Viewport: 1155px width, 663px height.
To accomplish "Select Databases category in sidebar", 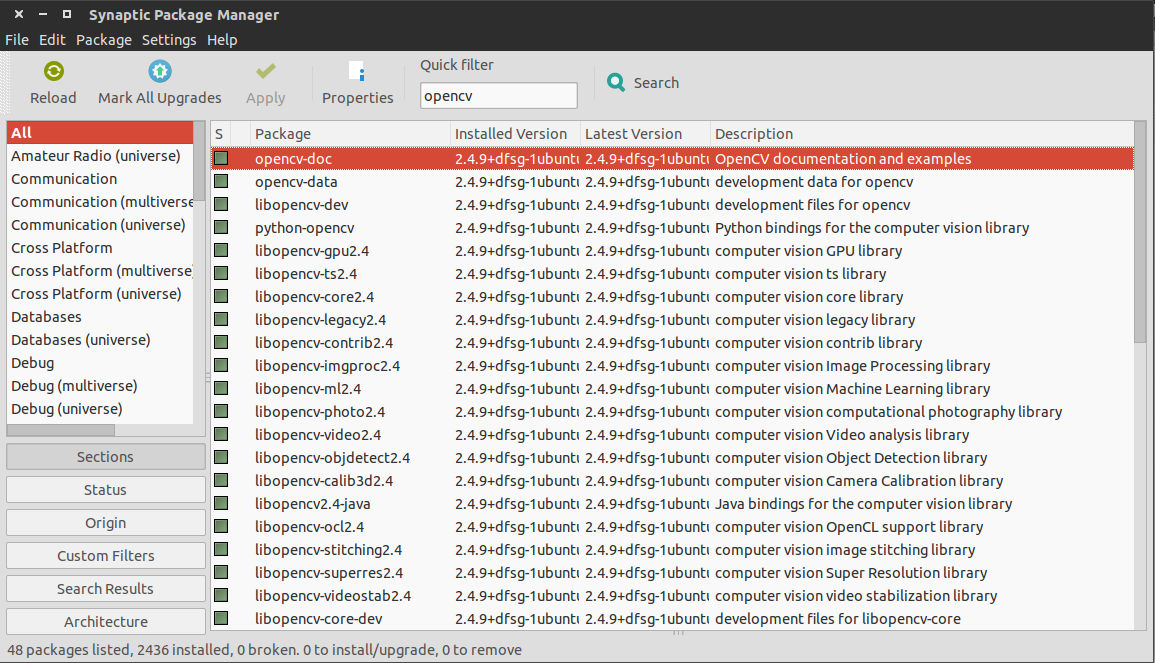I will point(47,317).
